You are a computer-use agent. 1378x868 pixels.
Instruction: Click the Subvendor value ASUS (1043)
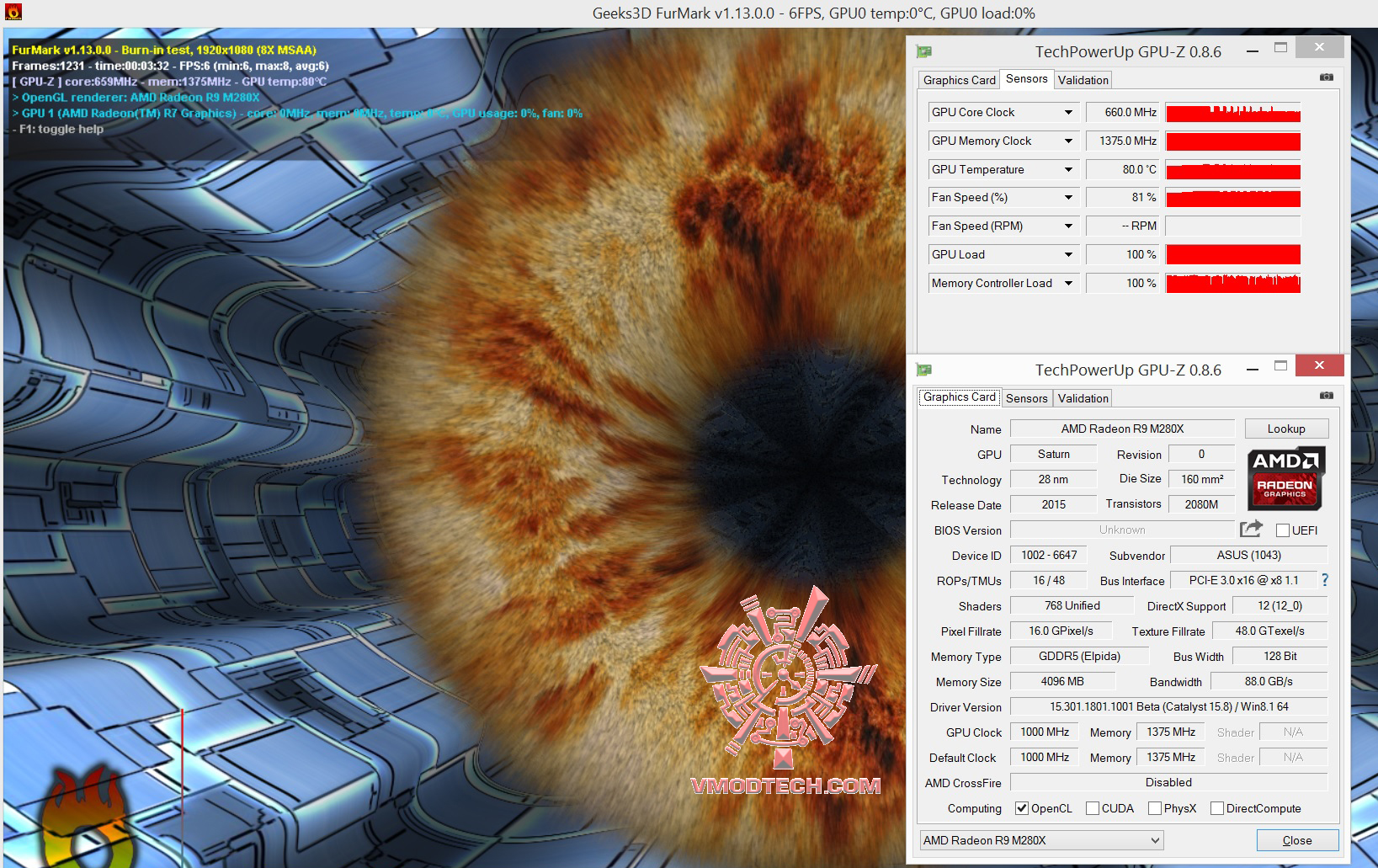(1249, 555)
